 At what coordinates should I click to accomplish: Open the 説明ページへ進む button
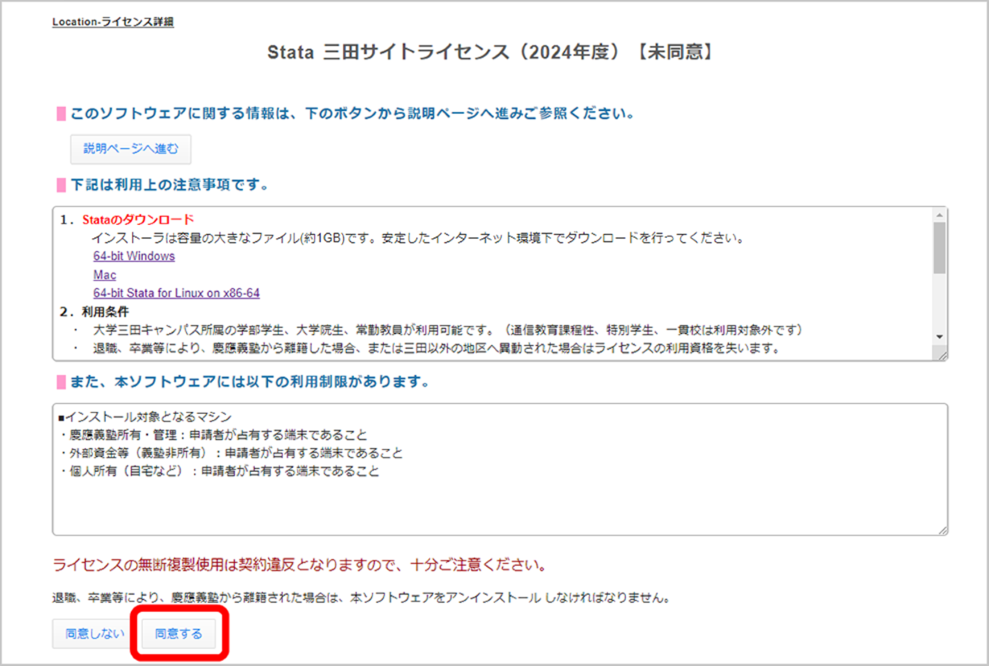pos(131,149)
